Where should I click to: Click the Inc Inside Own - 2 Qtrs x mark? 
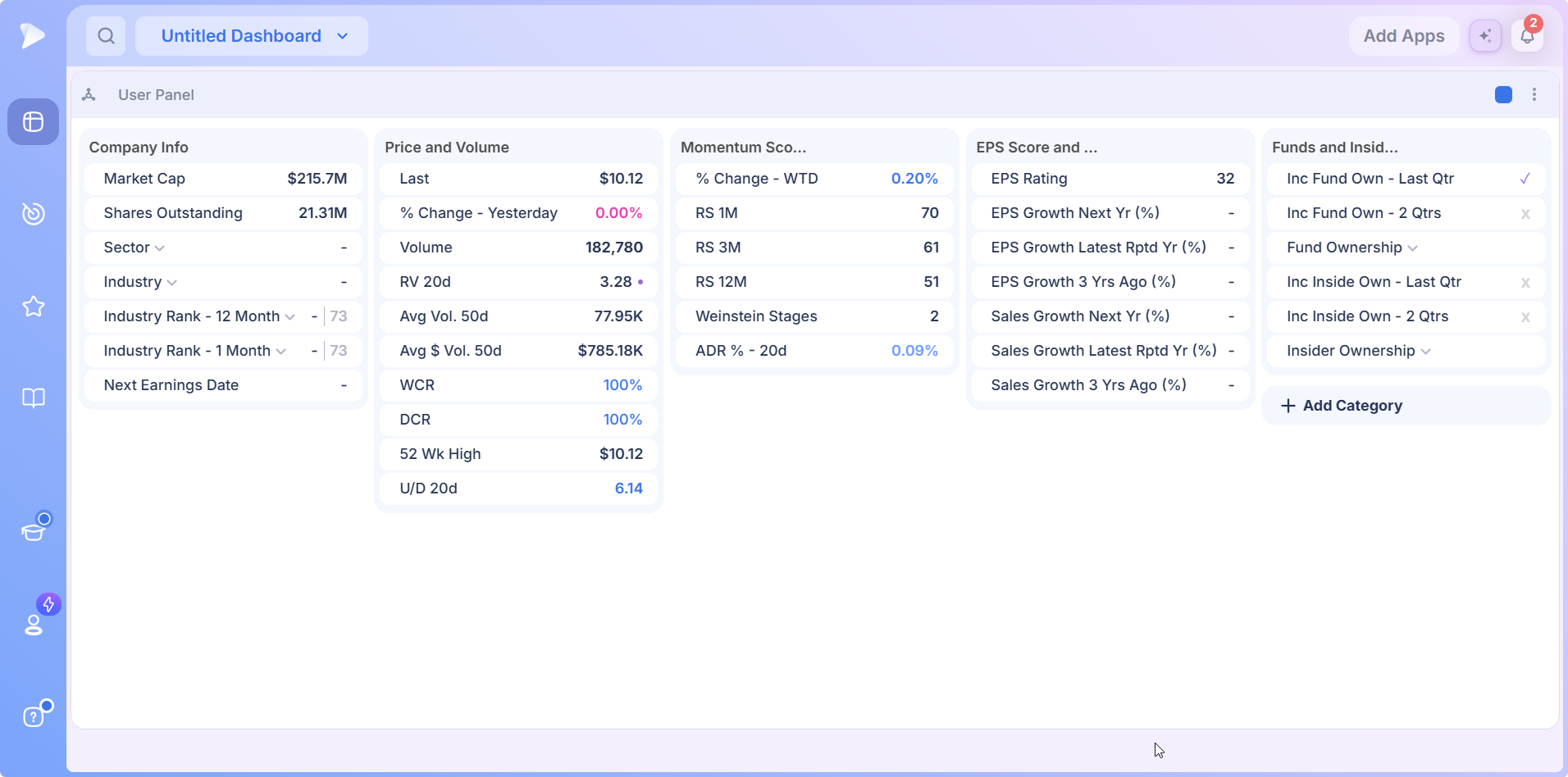[x=1525, y=317]
